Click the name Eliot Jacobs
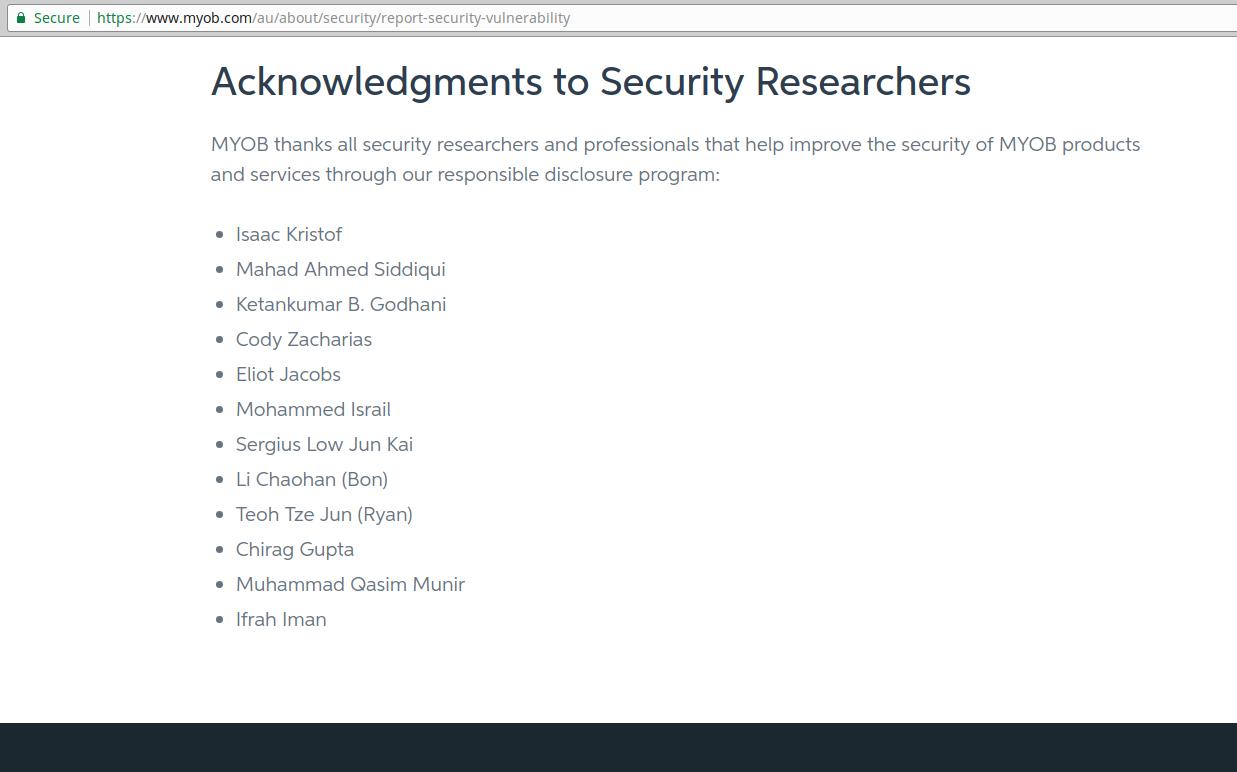This screenshot has height=772, width=1237. (288, 374)
